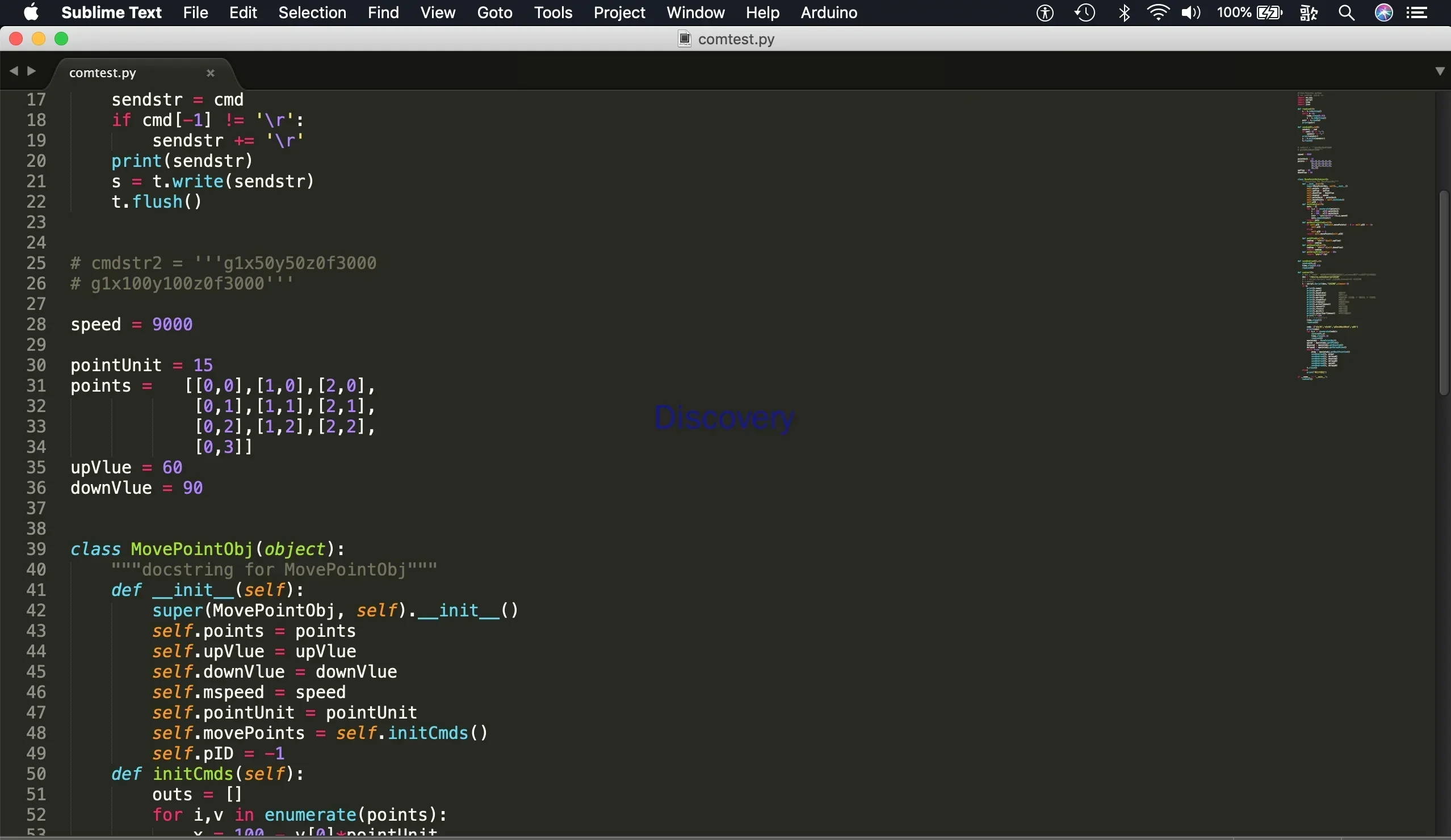Image resolution: width=1451 pixels, height=840 pixels.
Task: Click the Wi-Fi status icon
Action: point(1157,12)
